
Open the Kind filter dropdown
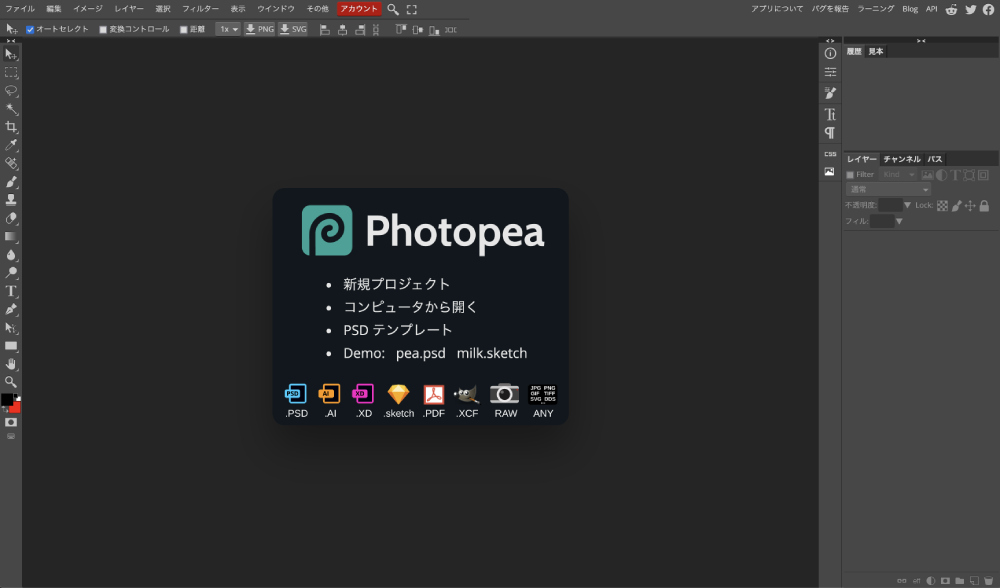pos(898,175)
